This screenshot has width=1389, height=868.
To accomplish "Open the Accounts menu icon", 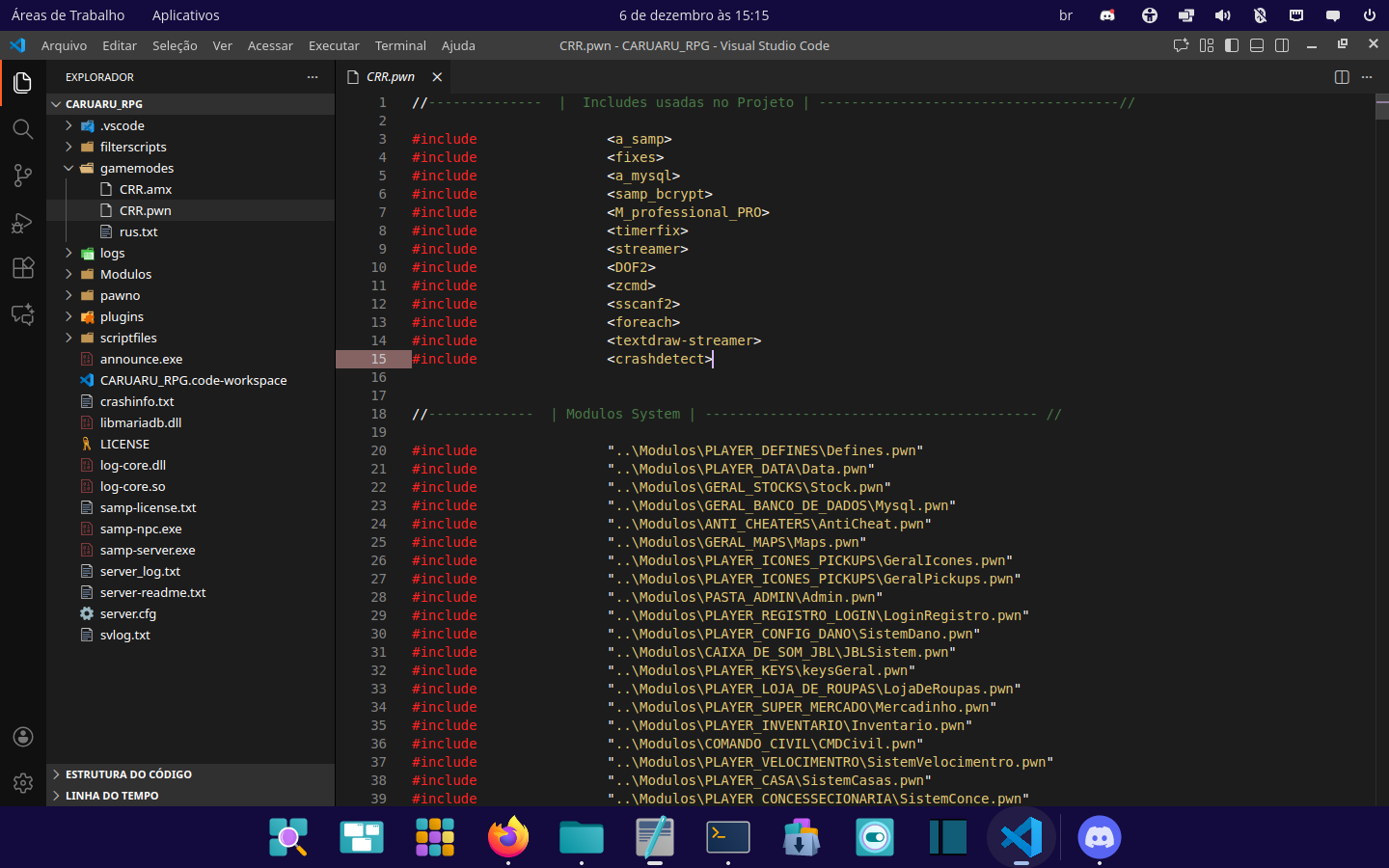I will (23, 737).
